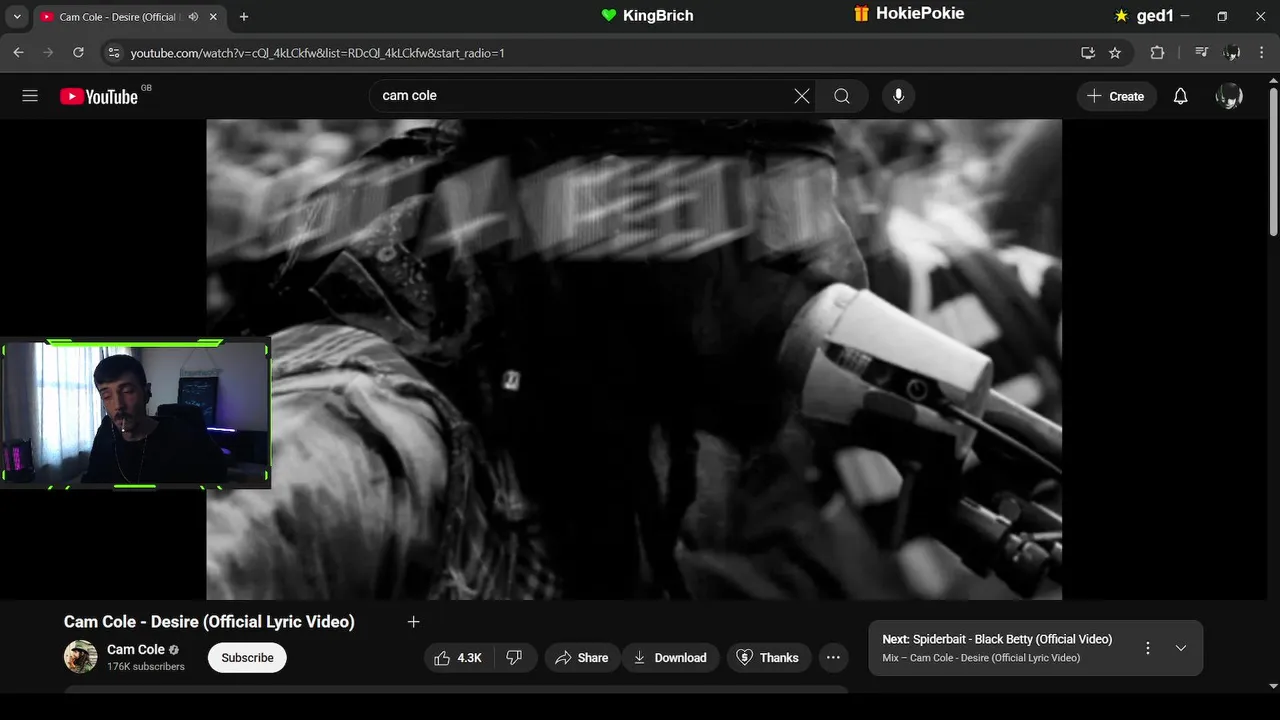
Task: Open the Cam Cole channel avatar
Action: (x=81, y=657)
